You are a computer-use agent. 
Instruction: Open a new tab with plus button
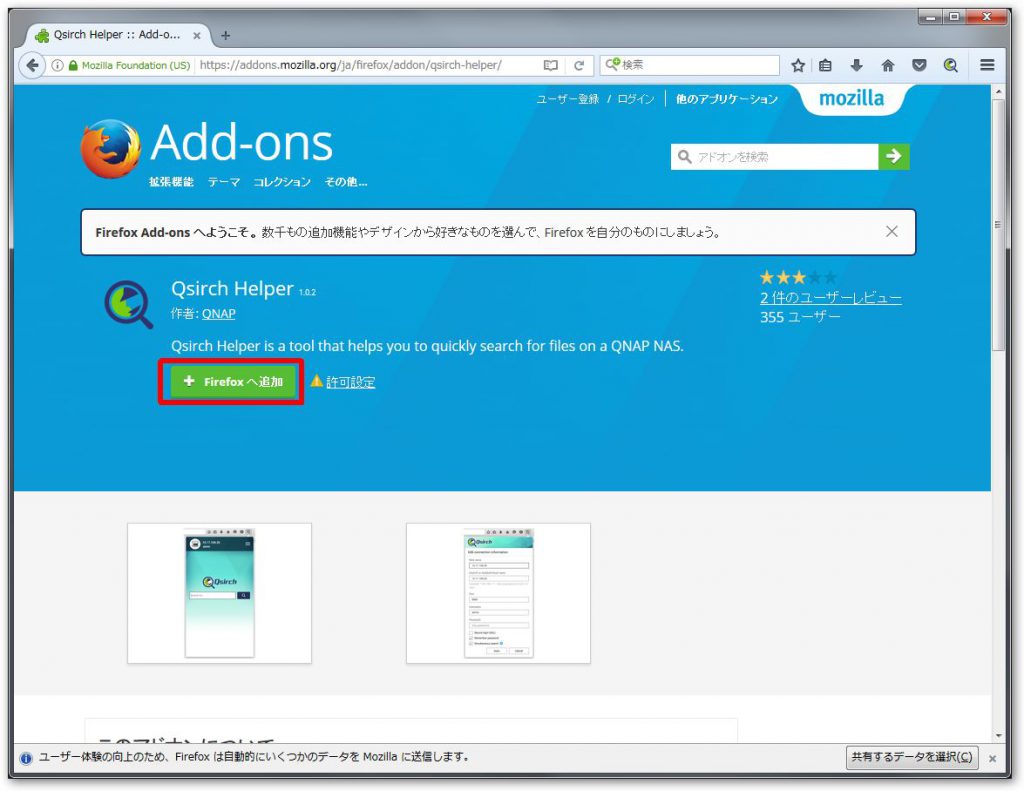(225, 35)
